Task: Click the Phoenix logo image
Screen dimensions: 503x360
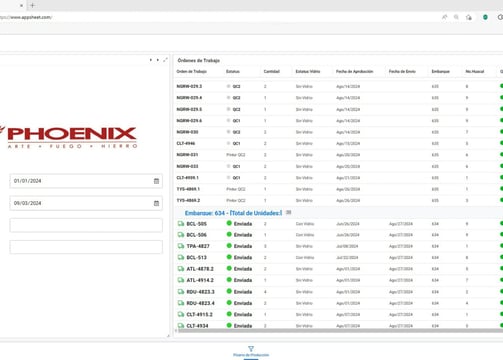Action: click(69, 137)
